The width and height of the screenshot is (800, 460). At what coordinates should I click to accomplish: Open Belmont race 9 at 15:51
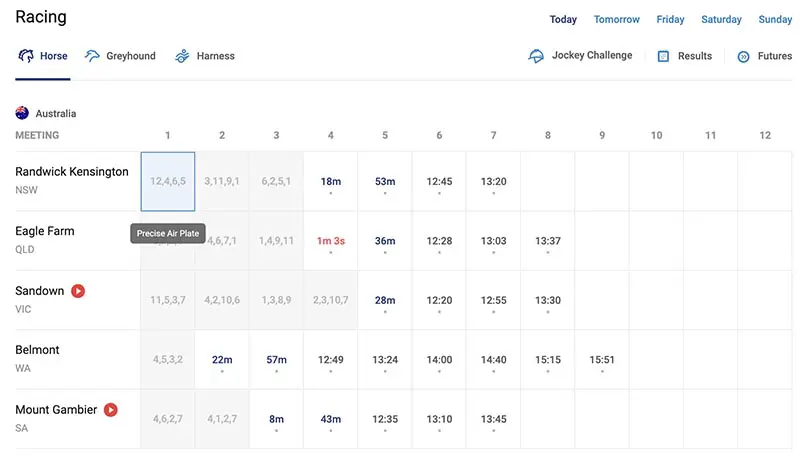point(602,360)
